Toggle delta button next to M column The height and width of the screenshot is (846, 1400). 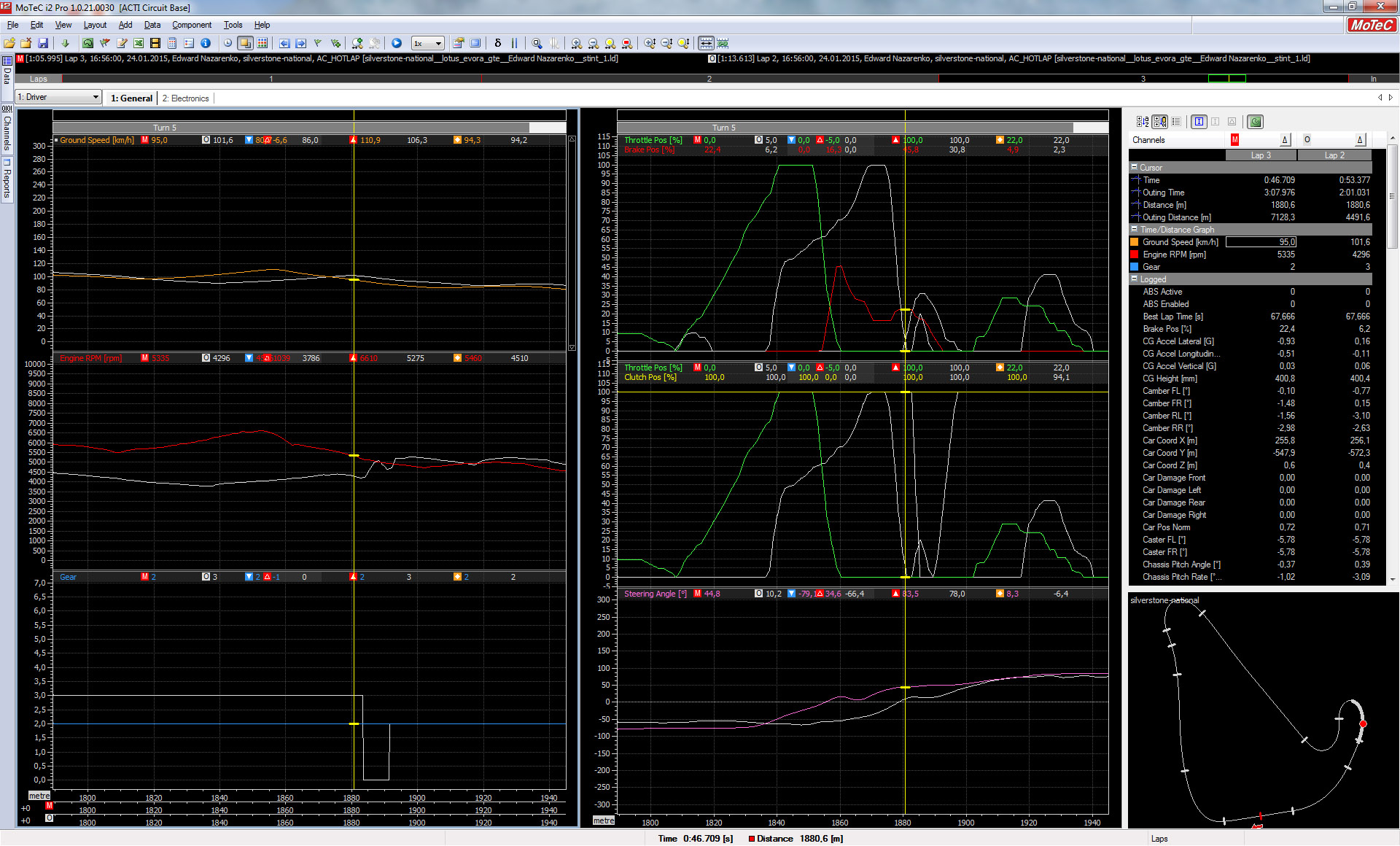[1285, 139]
